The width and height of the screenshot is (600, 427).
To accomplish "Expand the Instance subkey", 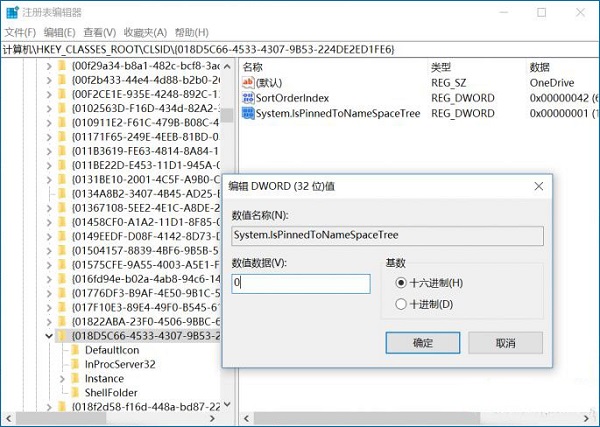I will 62,379.
